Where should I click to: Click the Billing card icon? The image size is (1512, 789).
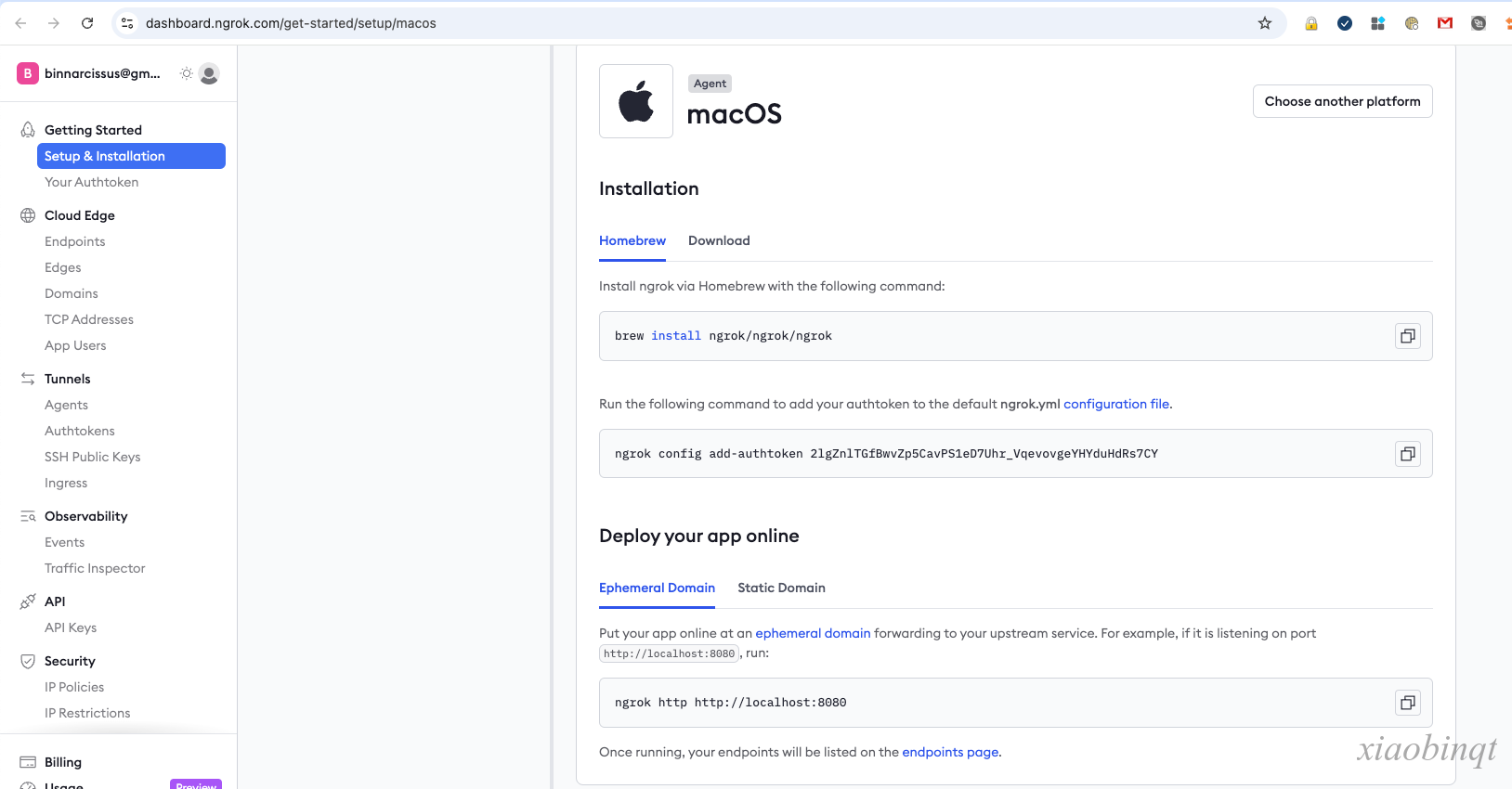pyautogui.click(x=28, y=762)
